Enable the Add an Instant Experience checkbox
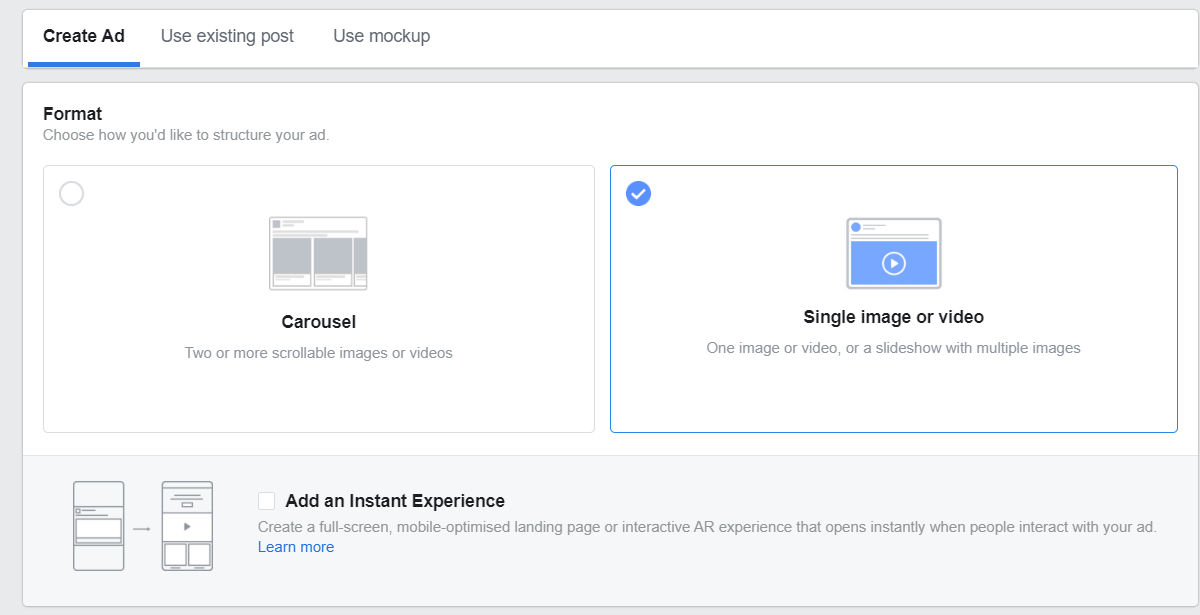Viewport: 1200px width, 615px height. [x=266, y=501]
